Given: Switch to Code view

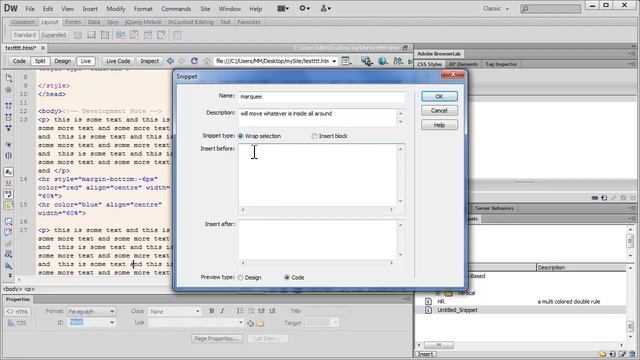Looking at the screenshot, I should (19, 61).
